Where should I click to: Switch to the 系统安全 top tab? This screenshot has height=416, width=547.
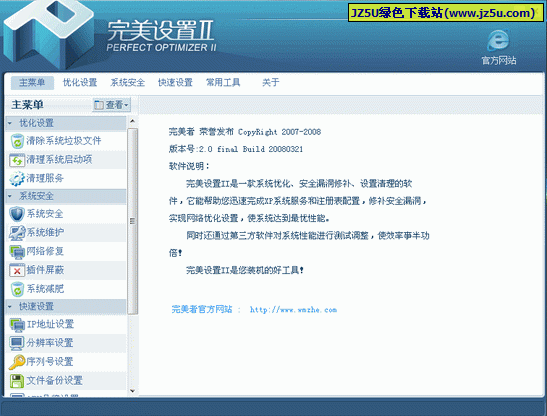[x=127, y=83]
